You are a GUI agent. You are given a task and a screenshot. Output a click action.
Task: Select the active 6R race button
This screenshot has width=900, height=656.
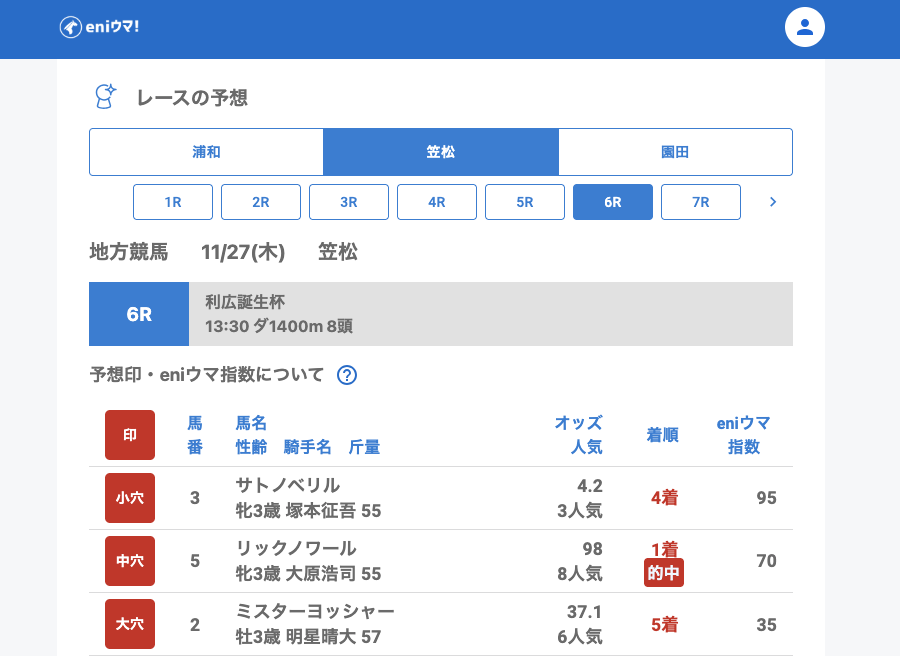613,202
